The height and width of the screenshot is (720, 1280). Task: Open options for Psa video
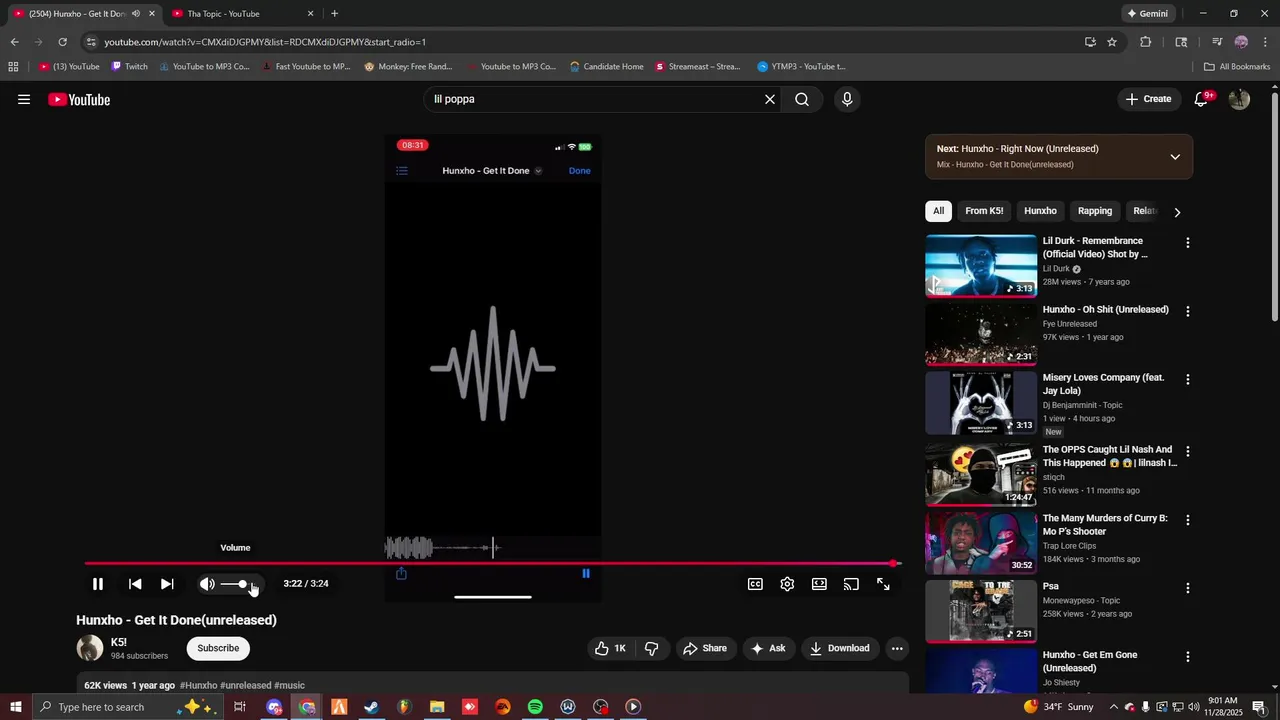click(x=1188, y=588)
